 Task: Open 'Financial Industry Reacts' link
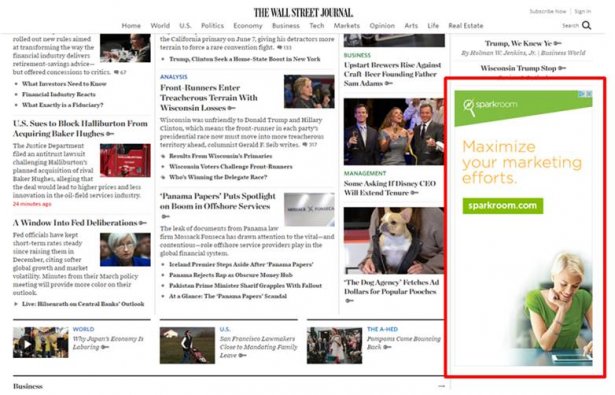tap(58, 94)
